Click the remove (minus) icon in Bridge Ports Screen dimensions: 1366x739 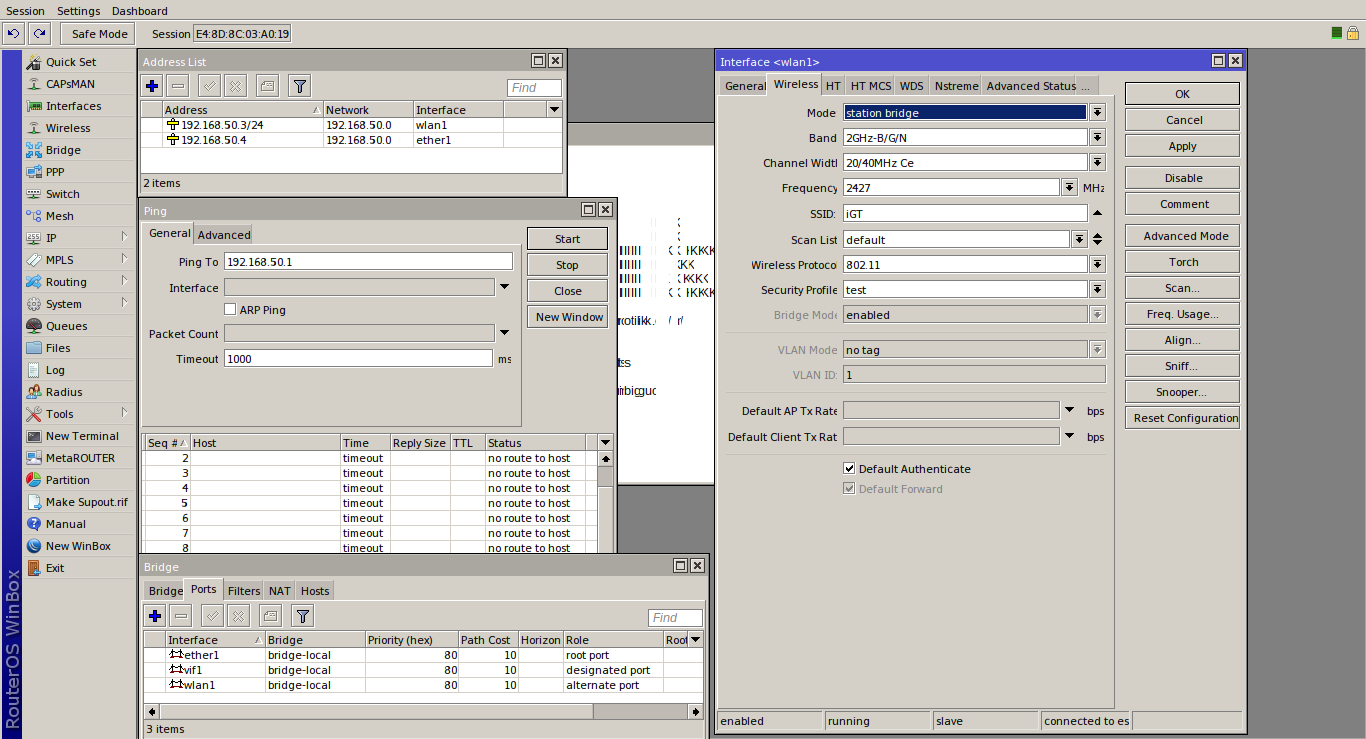coord(181,616)
